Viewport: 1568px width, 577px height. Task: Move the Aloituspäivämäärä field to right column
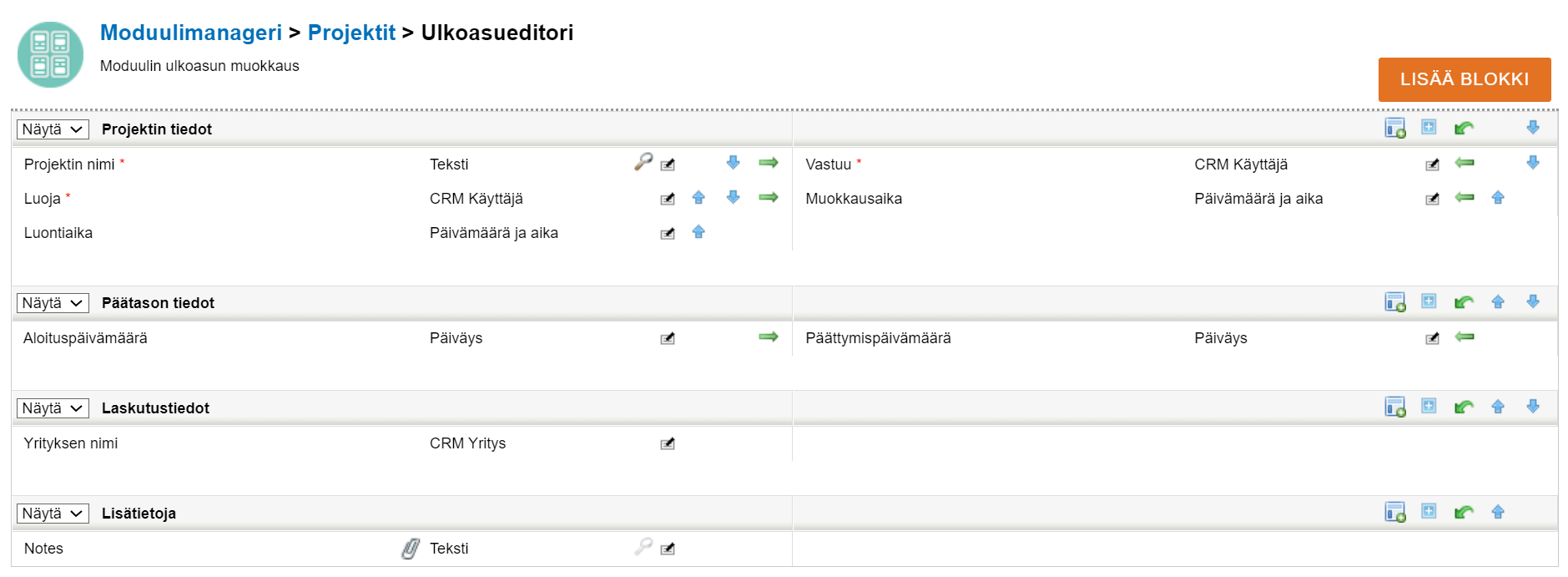pos(768,337)
